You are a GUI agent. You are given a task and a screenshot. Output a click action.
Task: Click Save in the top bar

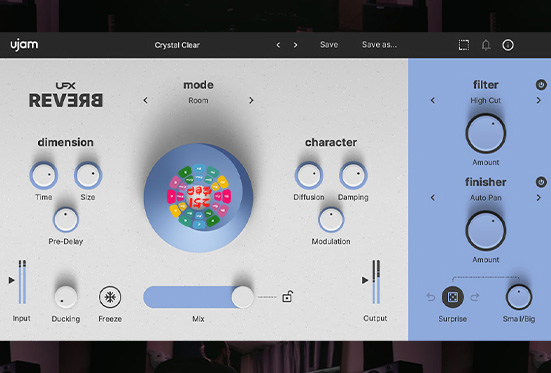(329, 45)
